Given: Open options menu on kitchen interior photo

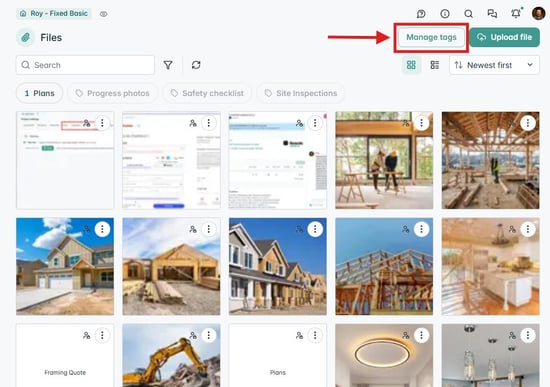Looking at the screenshot, I should (x=528, y=229).
